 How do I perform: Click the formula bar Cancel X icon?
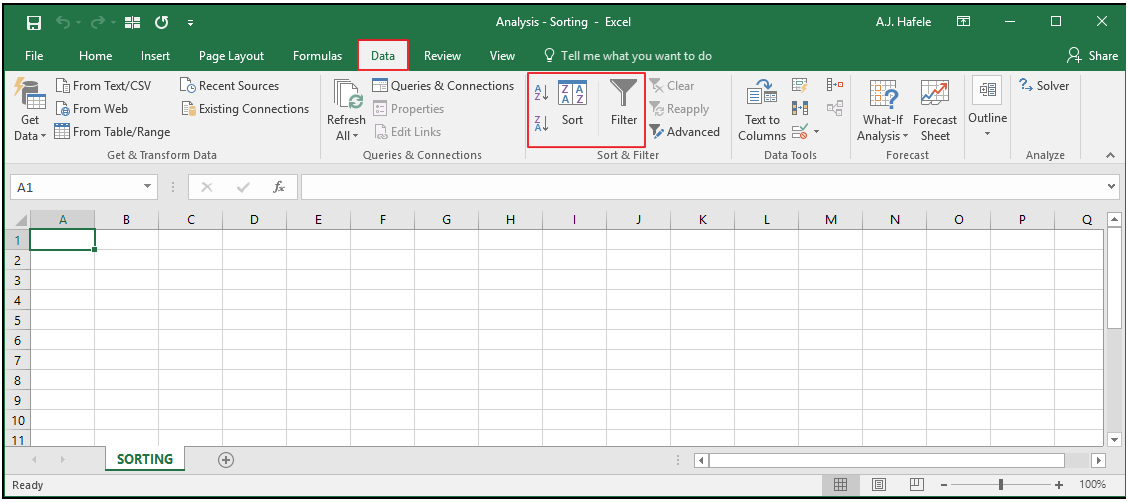point(207,187)
